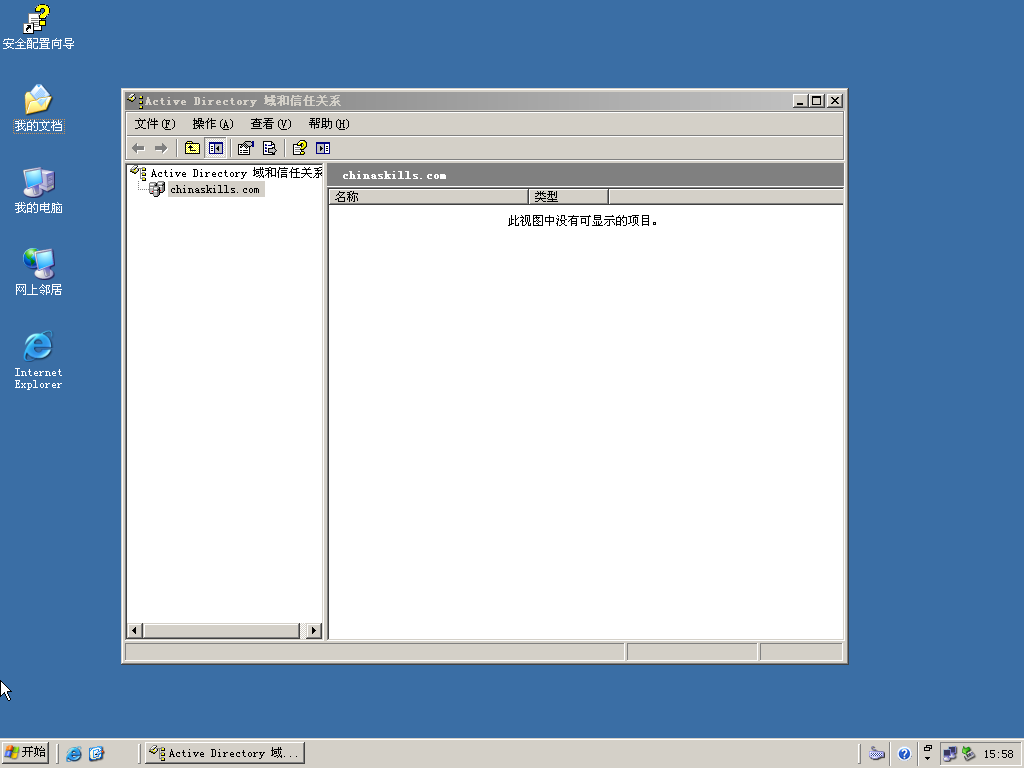Viewport: 1024px width, 768px height.
Task: Close the Active Directory window
Action: [x=835, y=101]
